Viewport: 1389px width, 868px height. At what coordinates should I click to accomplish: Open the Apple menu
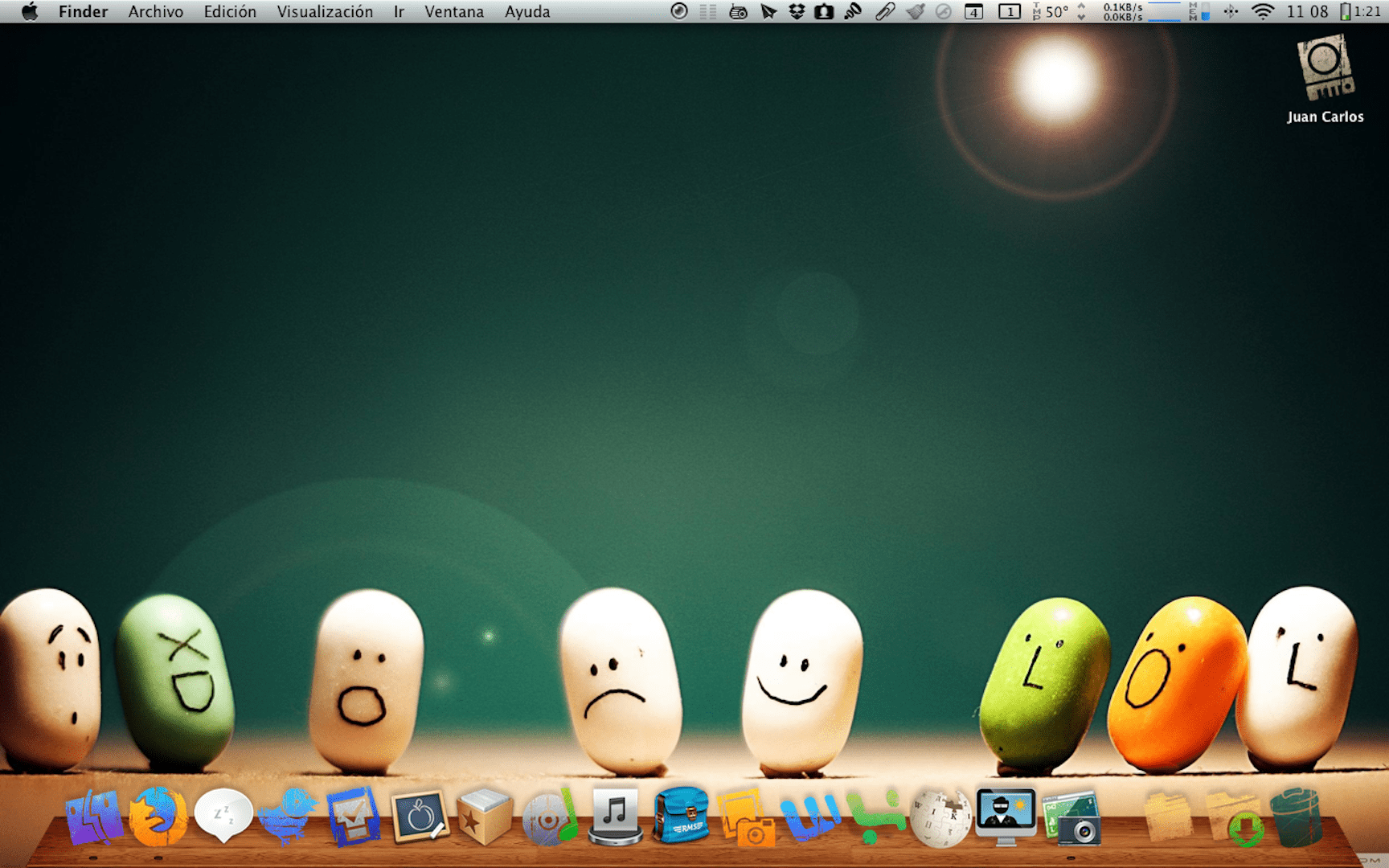pyautogui.click(x=30, y=11)
